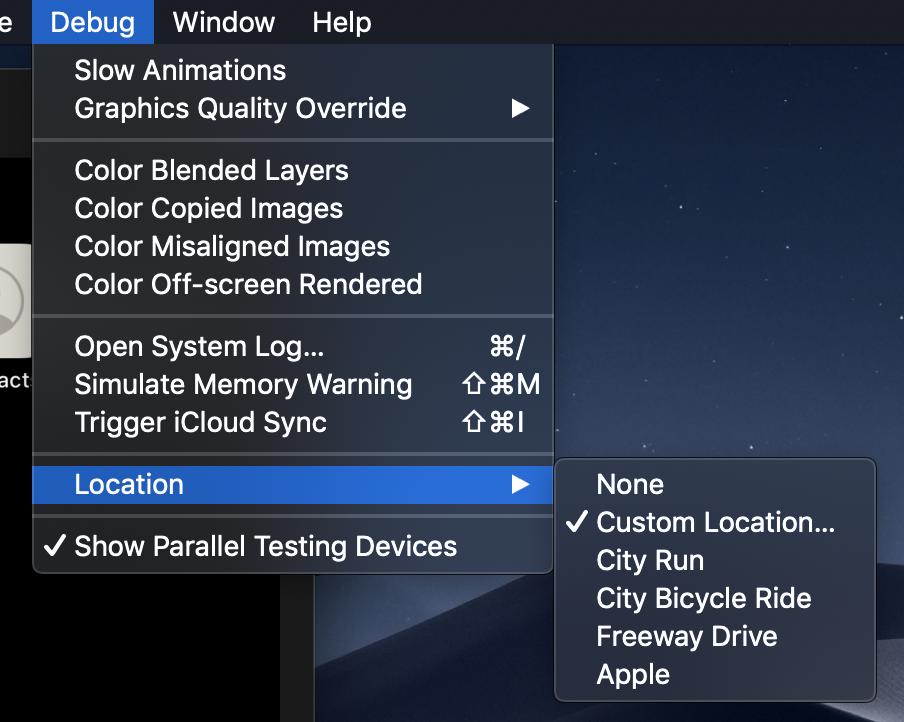The height and width of the screenshot is (722, 904).
Task: Select Simulate Memory Warning
Action: (x=293, y=384)
